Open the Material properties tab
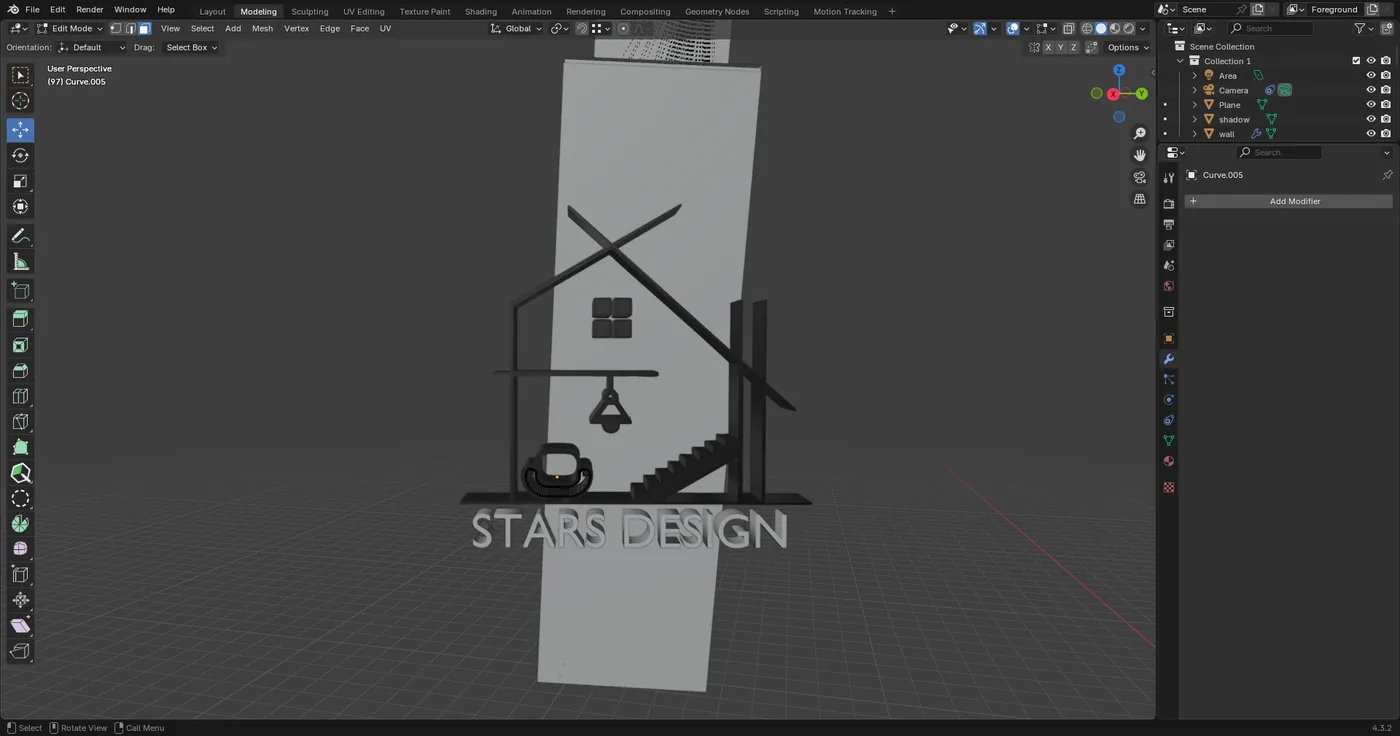Image resolution: width=1400 pixels, height=736 pixels. [1168, 461]
